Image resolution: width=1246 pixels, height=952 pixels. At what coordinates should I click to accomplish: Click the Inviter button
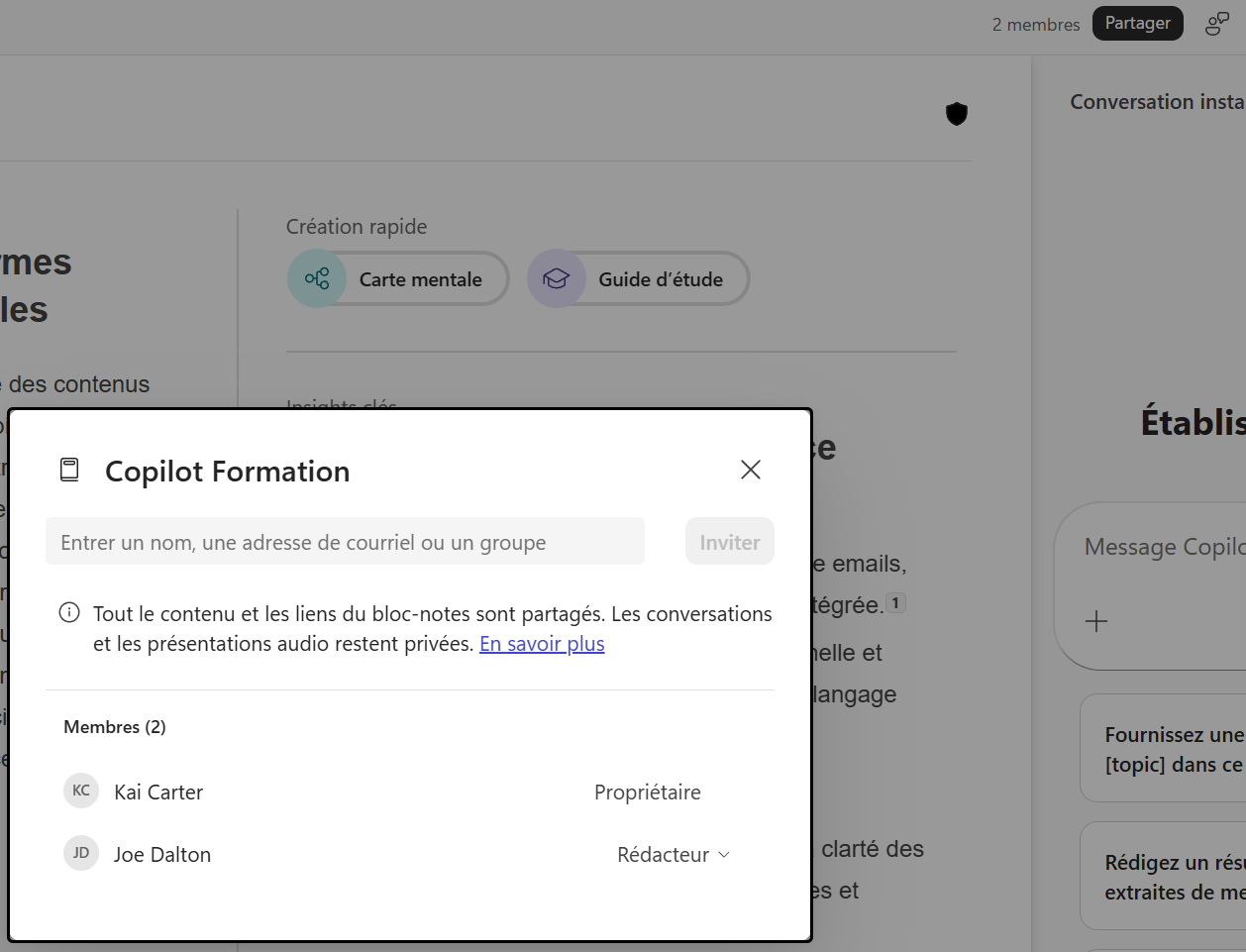tap(730, 542)
